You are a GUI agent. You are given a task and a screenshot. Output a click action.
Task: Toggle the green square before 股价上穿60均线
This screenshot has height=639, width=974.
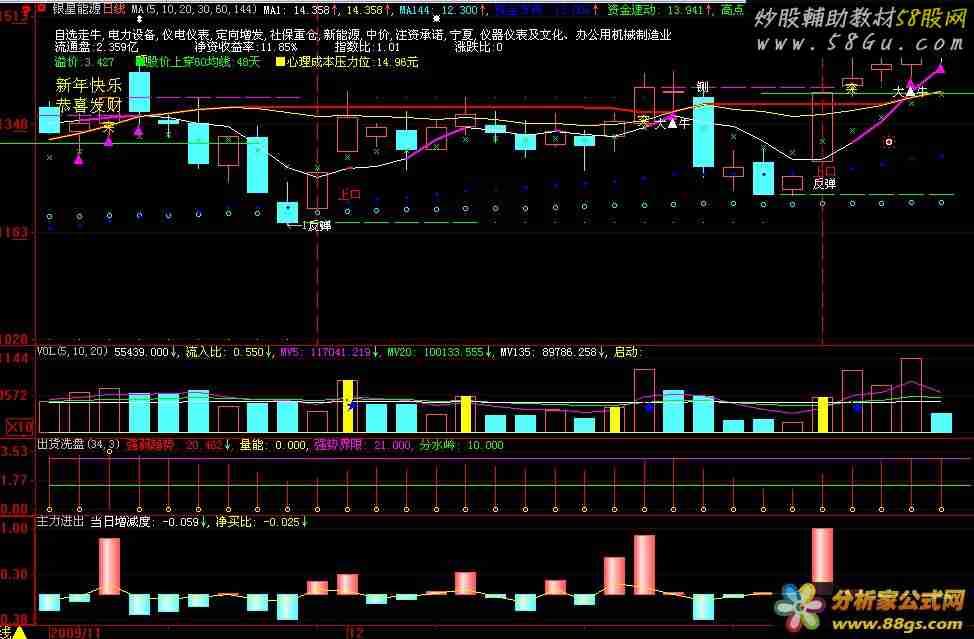click(139, 62)
